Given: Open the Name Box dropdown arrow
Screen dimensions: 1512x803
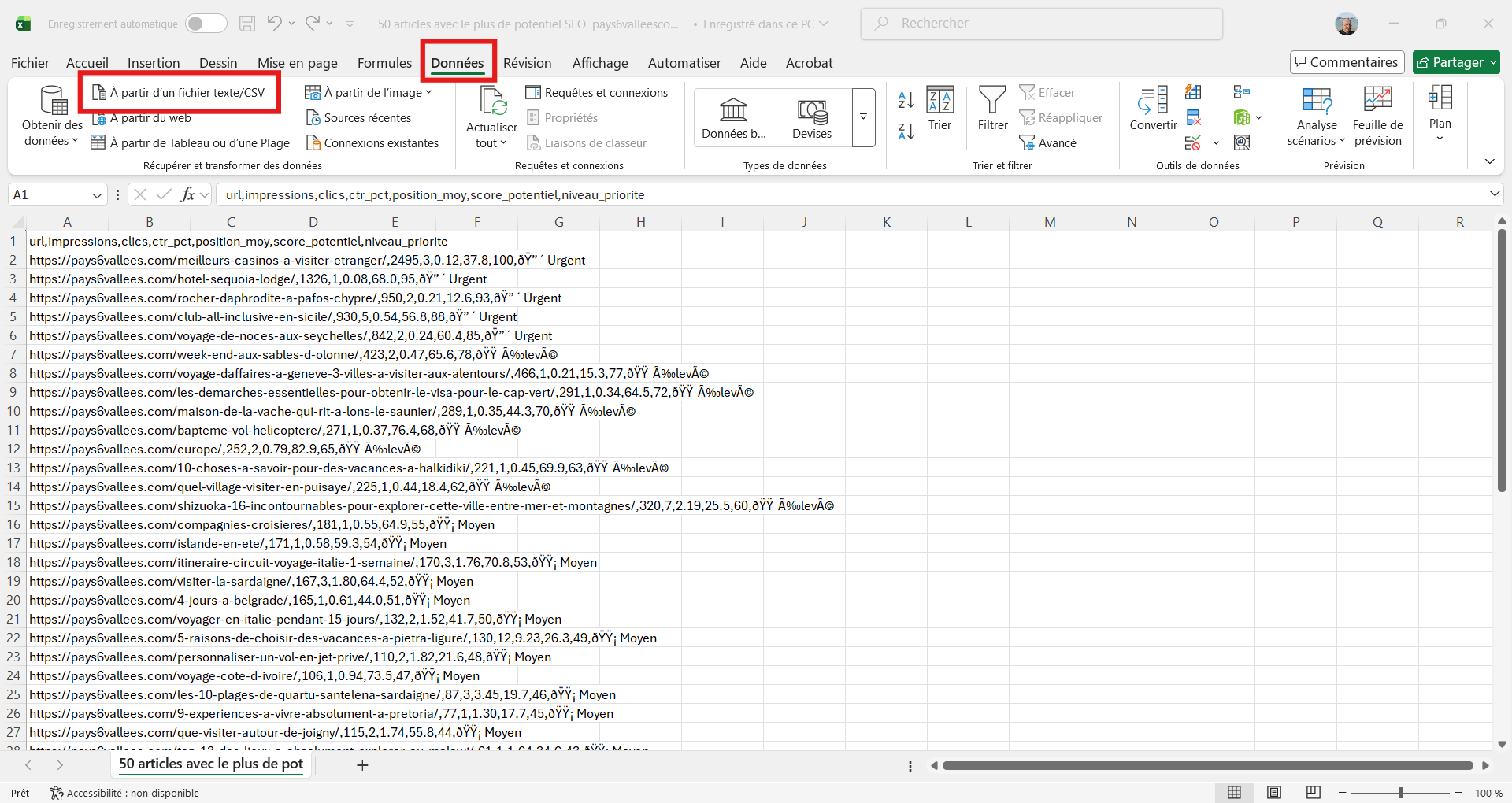Looking at the screenshot, I should pyautogui.click(x=97, y=195).
